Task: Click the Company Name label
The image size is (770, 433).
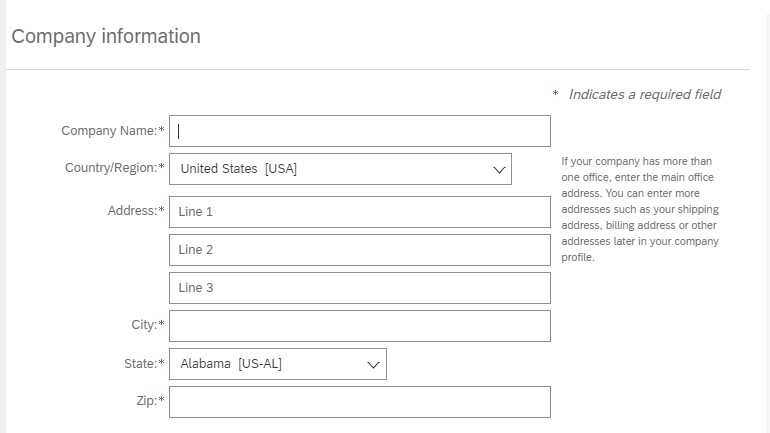Action: (x=110, y=131)
